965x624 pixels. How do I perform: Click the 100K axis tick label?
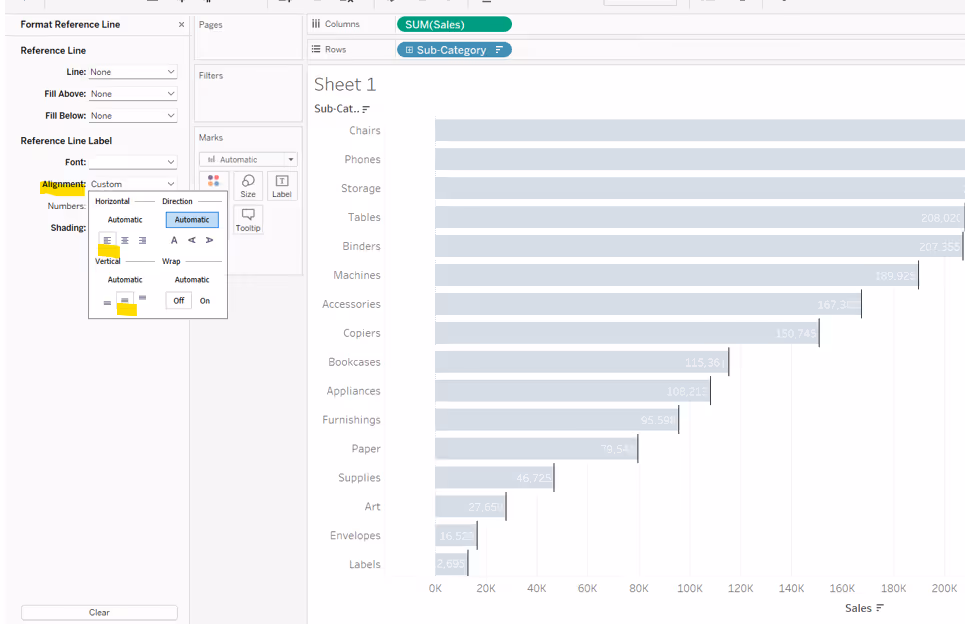click(690, 588)
